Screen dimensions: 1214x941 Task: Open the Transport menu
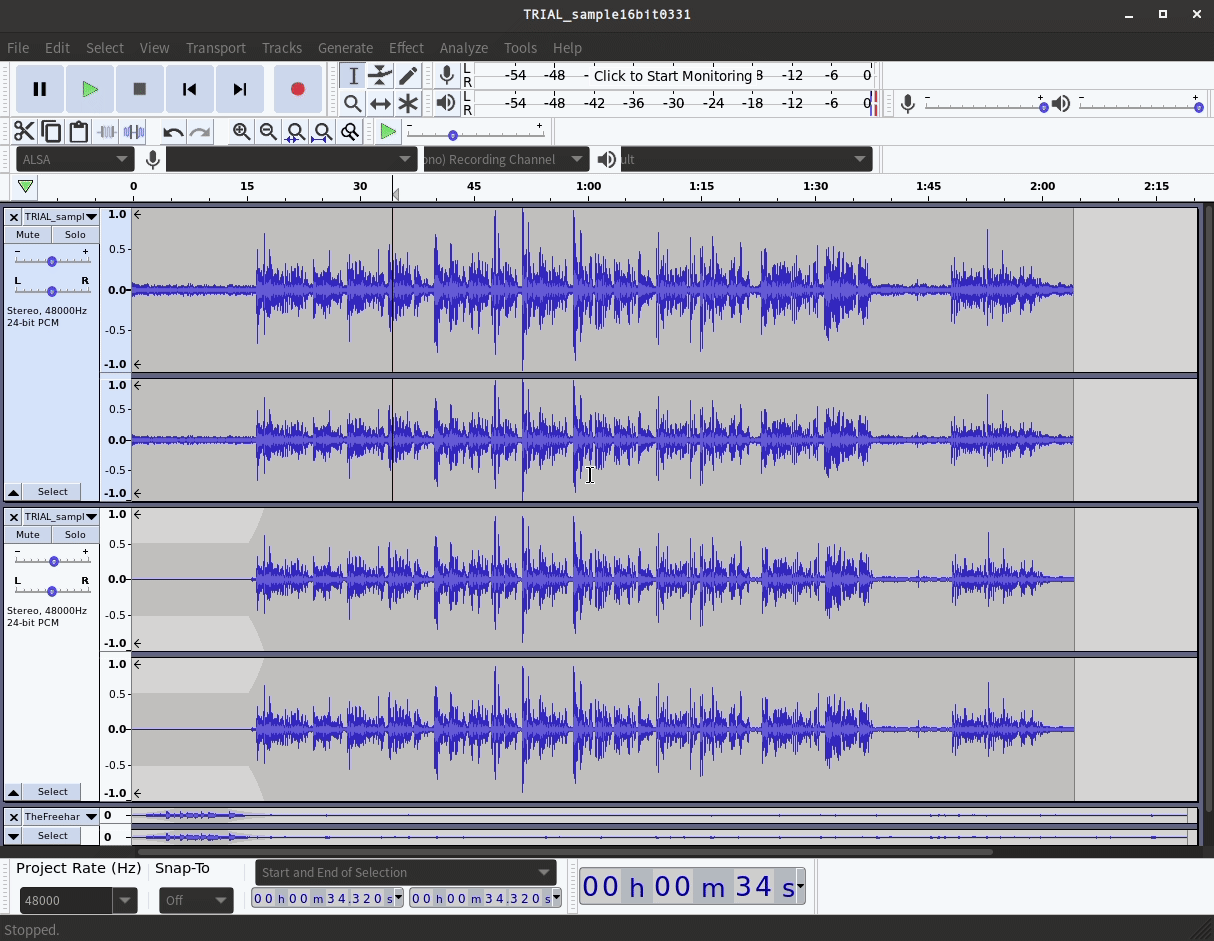coord(216,47)
